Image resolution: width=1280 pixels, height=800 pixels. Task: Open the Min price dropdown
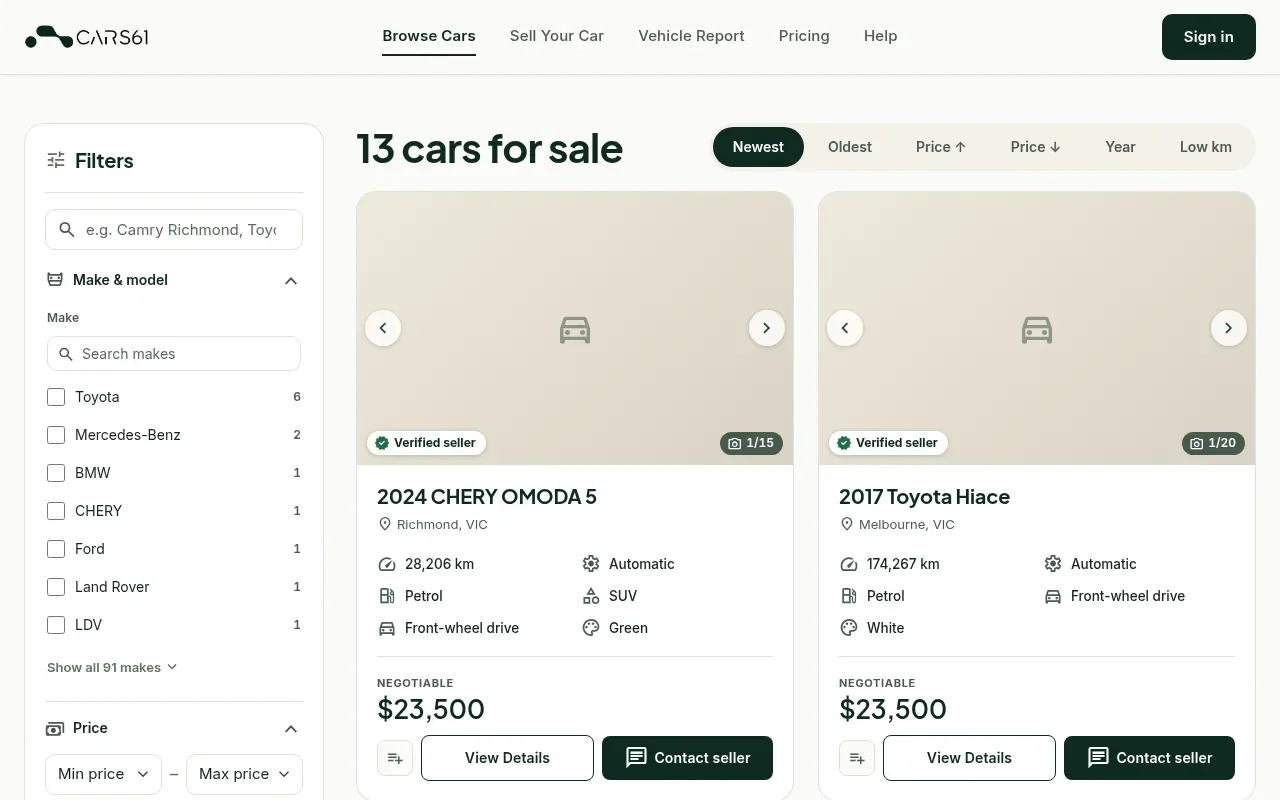pos(103,774)
